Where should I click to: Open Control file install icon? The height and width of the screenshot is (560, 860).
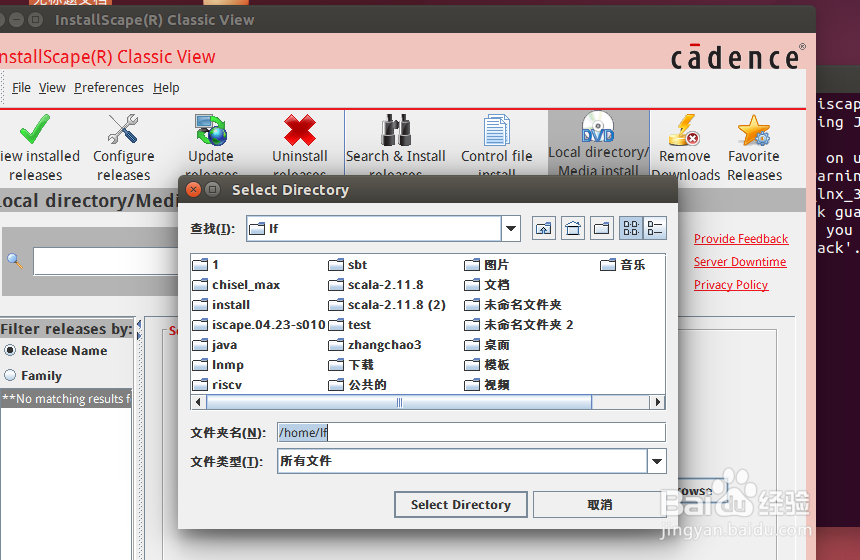click(496, 130)
